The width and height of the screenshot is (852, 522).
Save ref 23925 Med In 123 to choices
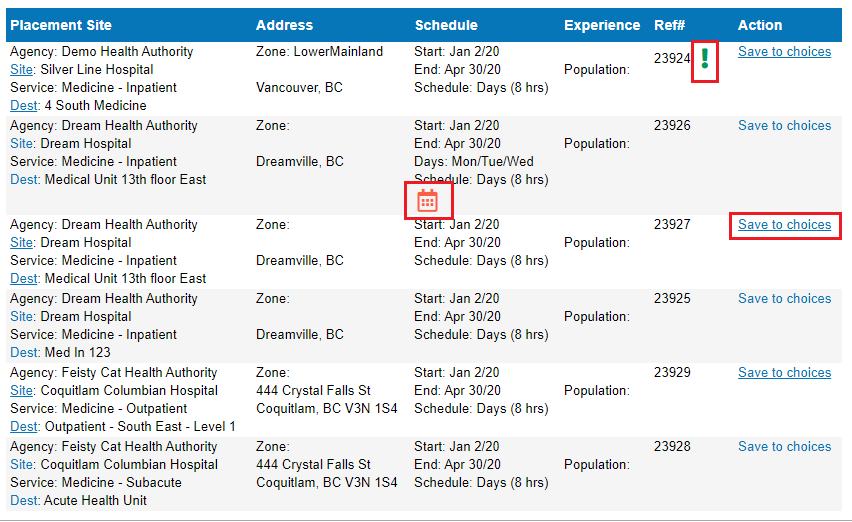(784, 298)
